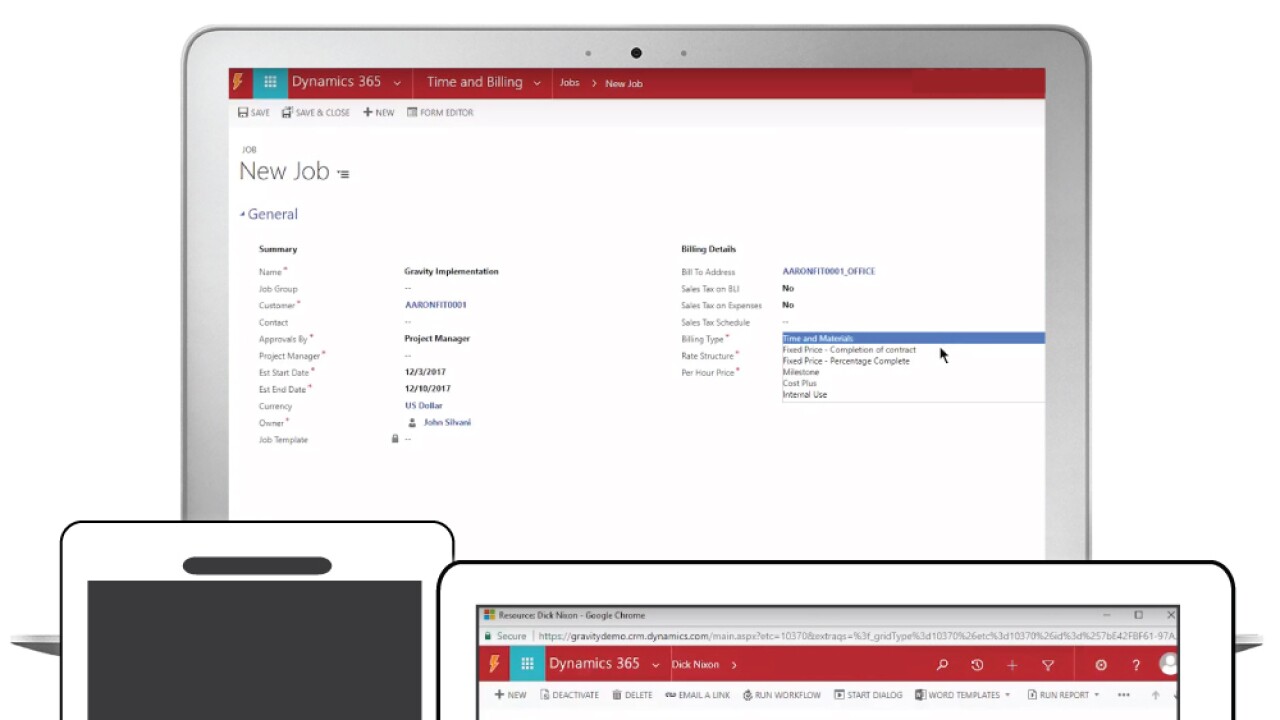Click the help question mark icon
The height and width of the screenshot is (720, 1280).
(1136, 665)
